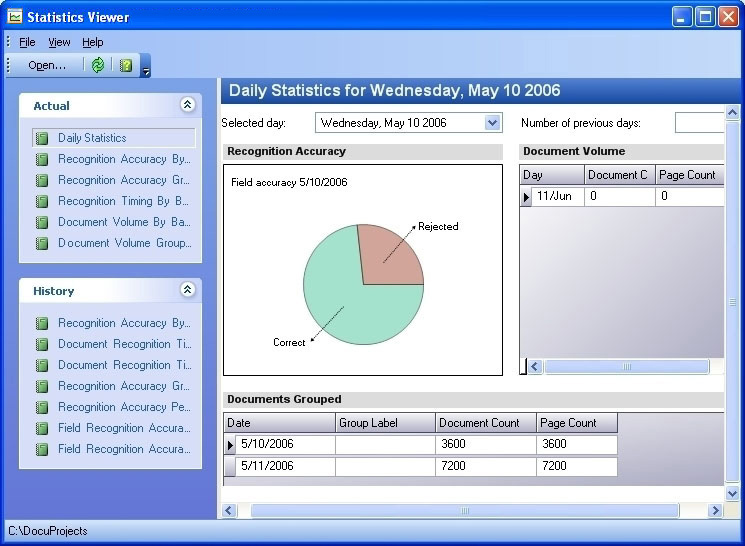Click the Recognition Timing By B... icon
The height and width of the screenshot is (546, 745).
click(42, 201)
